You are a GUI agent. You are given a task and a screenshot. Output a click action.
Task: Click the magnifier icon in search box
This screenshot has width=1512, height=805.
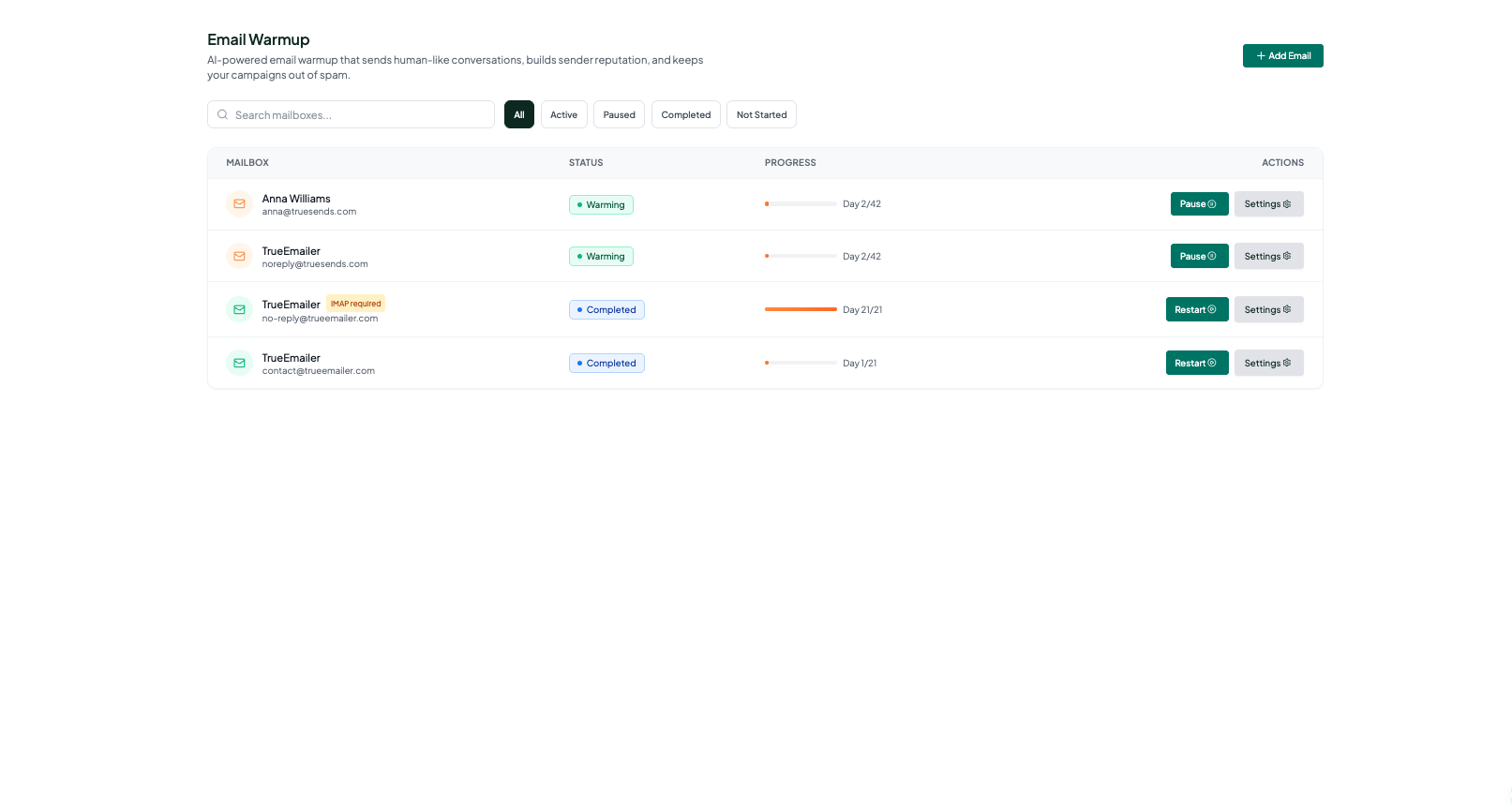223,115
